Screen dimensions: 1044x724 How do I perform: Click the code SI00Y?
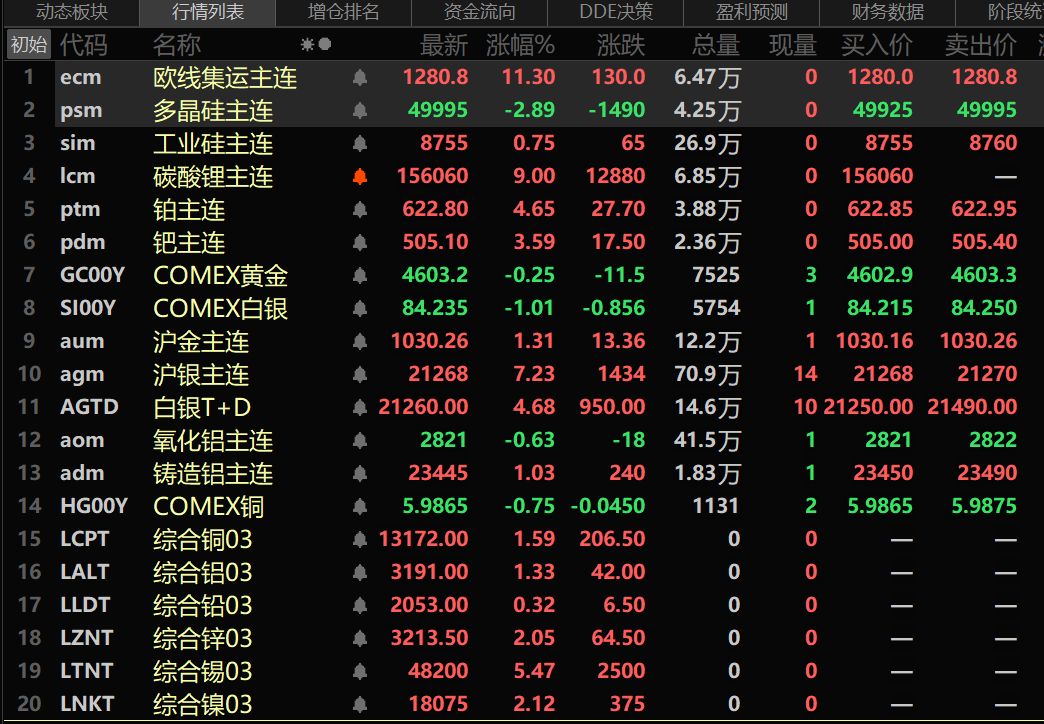coord(88,308)
